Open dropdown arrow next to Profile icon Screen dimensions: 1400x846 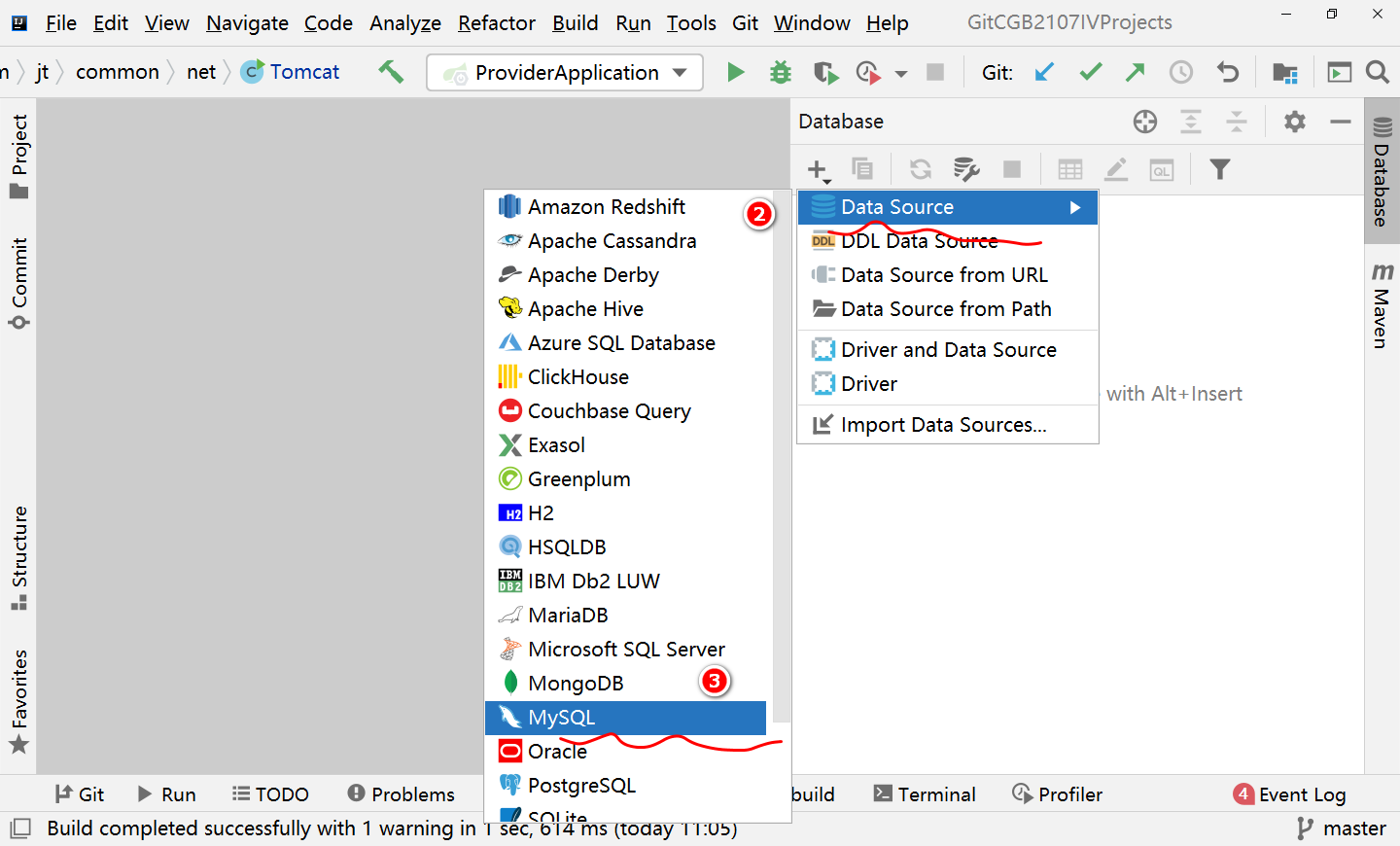coord(901,74)
